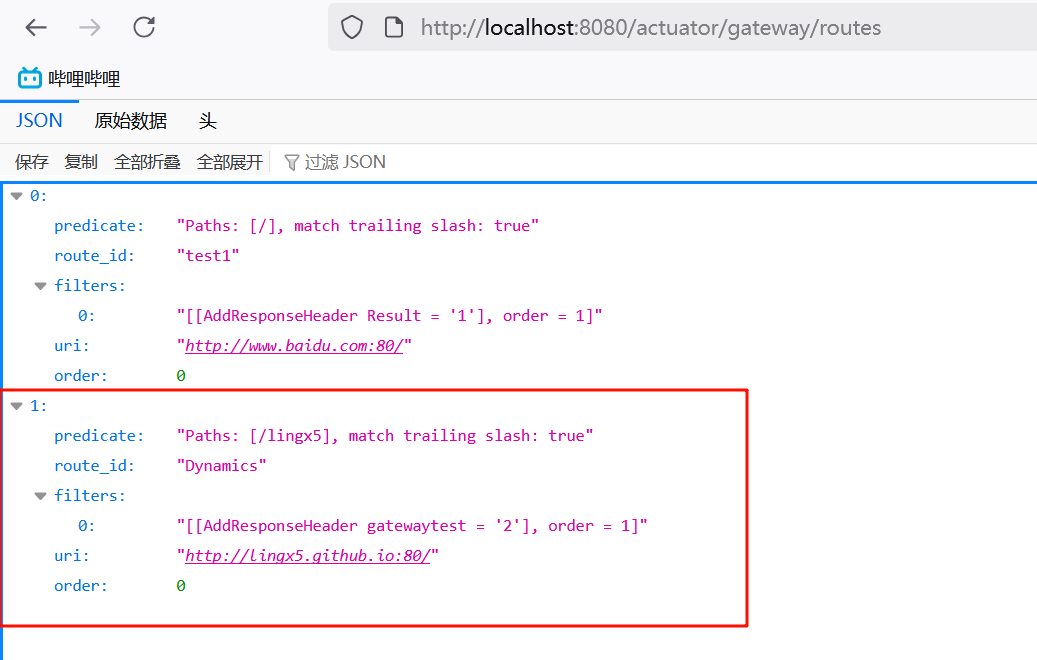1037x660 pixels.
Task: Switch to the 头 headers tab
Action: pos(207,121)
